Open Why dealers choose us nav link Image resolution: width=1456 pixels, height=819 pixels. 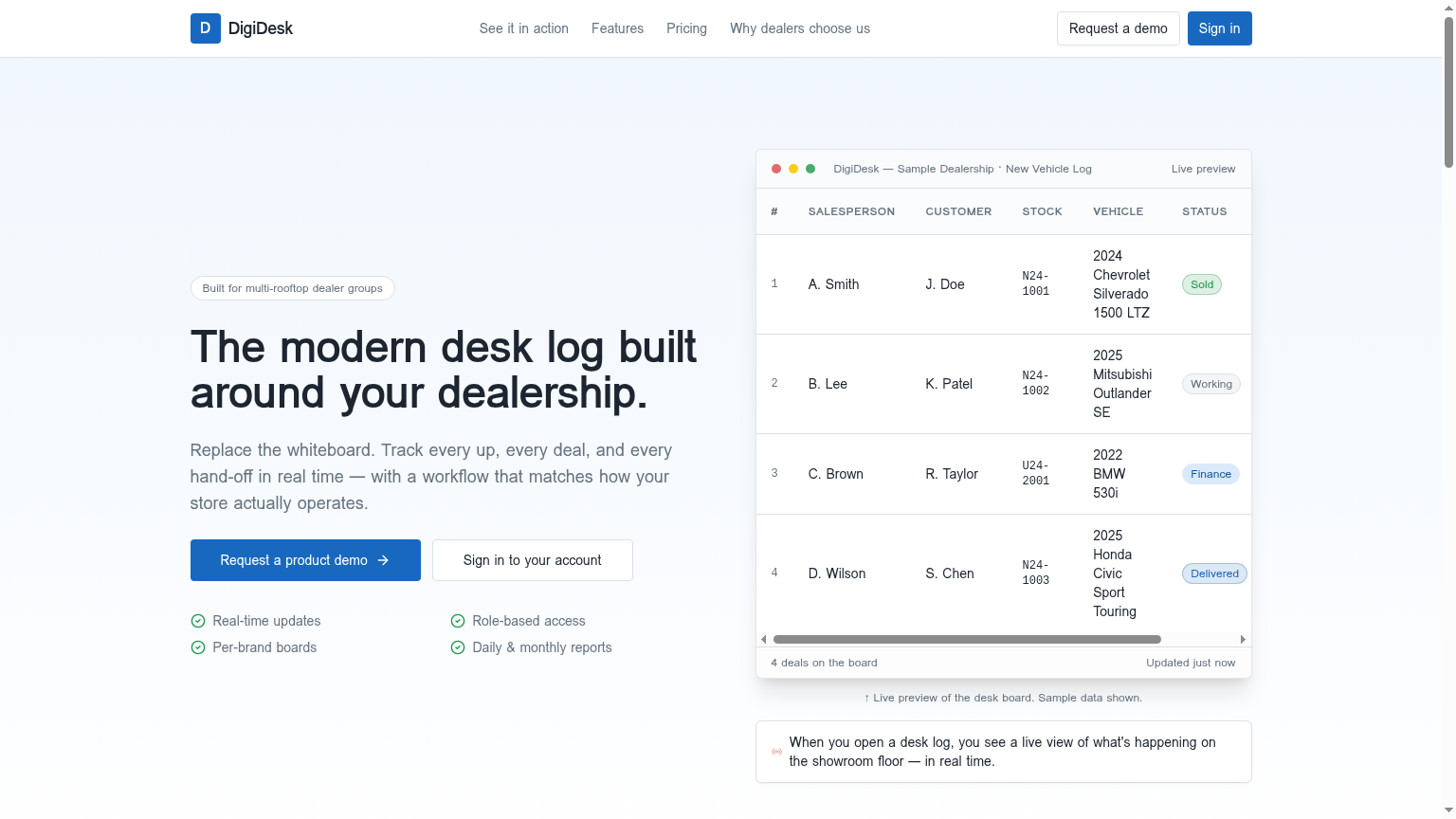(x=800, y=28)
